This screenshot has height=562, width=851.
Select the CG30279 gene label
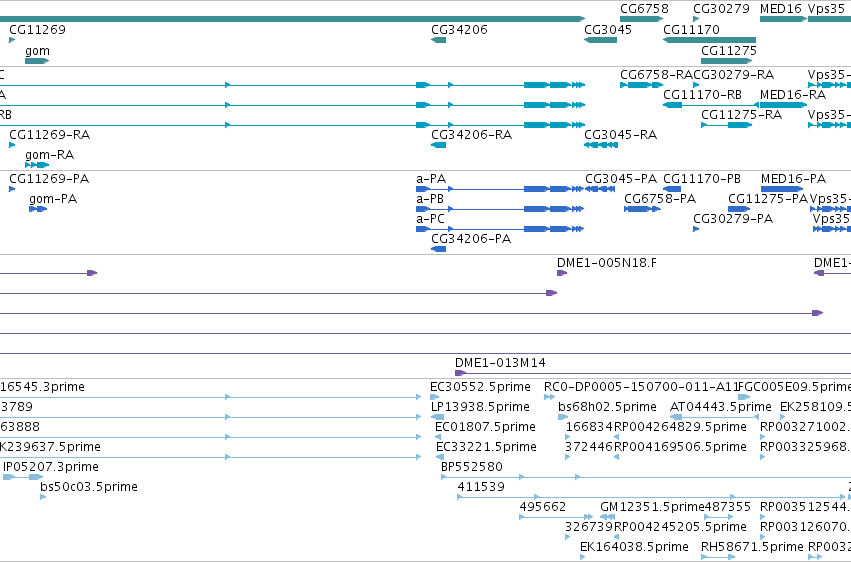[721, 9]
